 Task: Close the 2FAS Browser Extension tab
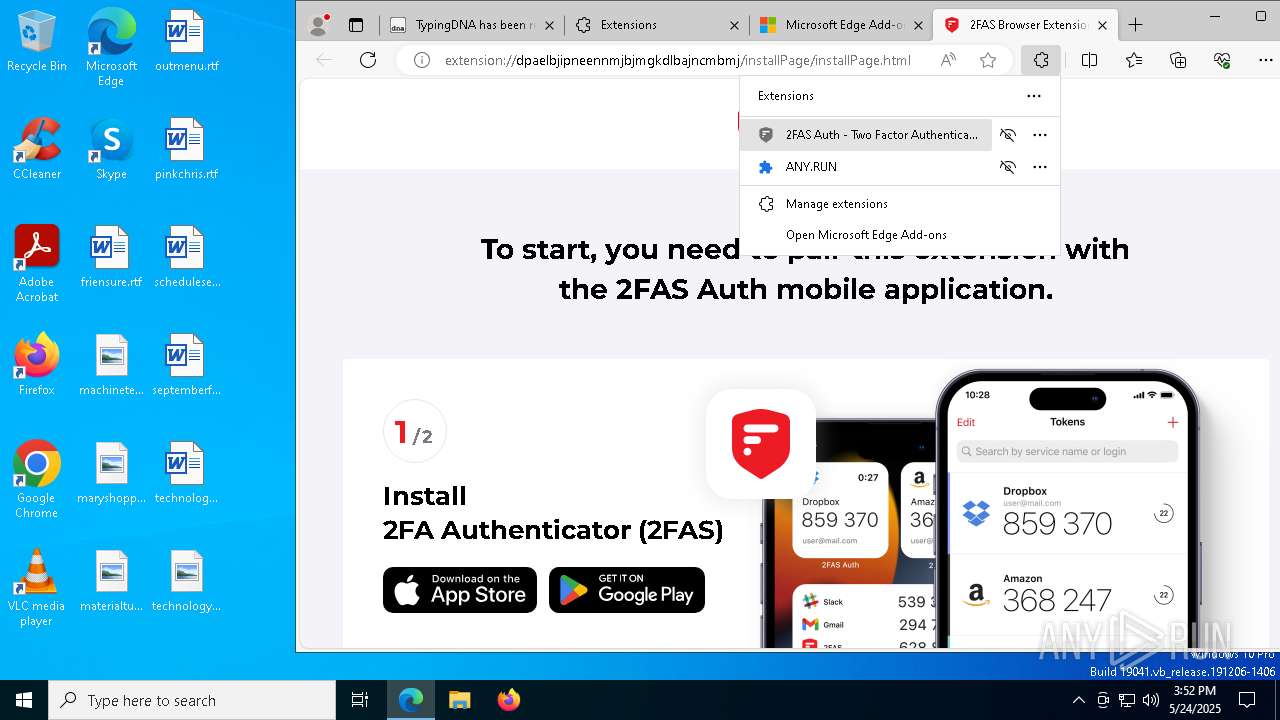[1103, 25]
